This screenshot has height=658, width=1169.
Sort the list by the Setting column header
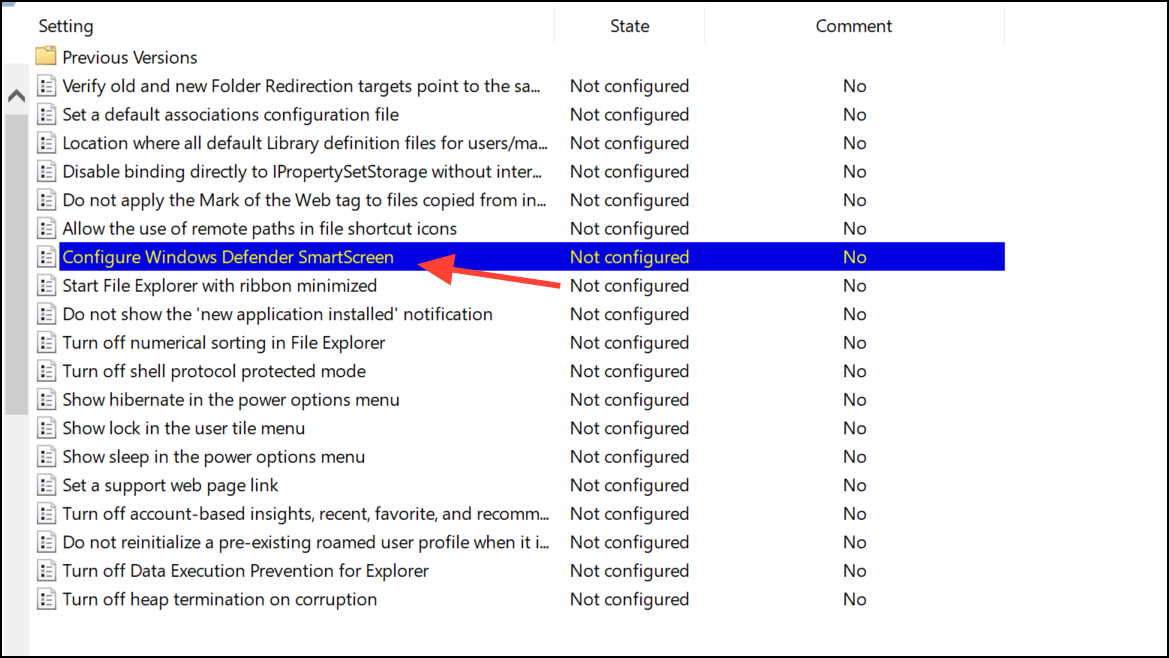tap(66, 26)
